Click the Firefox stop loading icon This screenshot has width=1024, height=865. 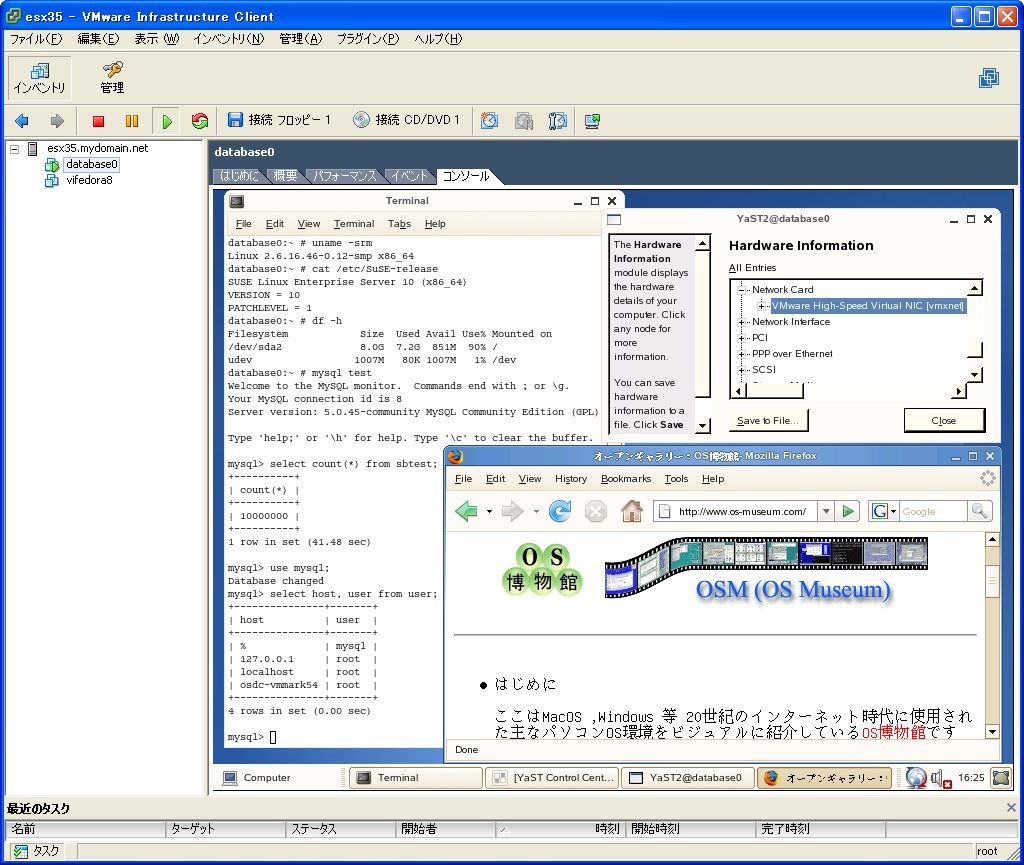596,511
